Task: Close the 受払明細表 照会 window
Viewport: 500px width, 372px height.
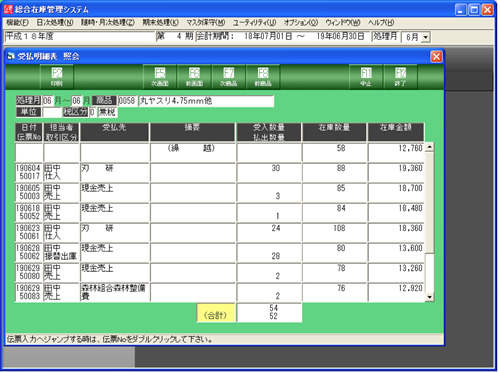Action: tap(436, 57)
